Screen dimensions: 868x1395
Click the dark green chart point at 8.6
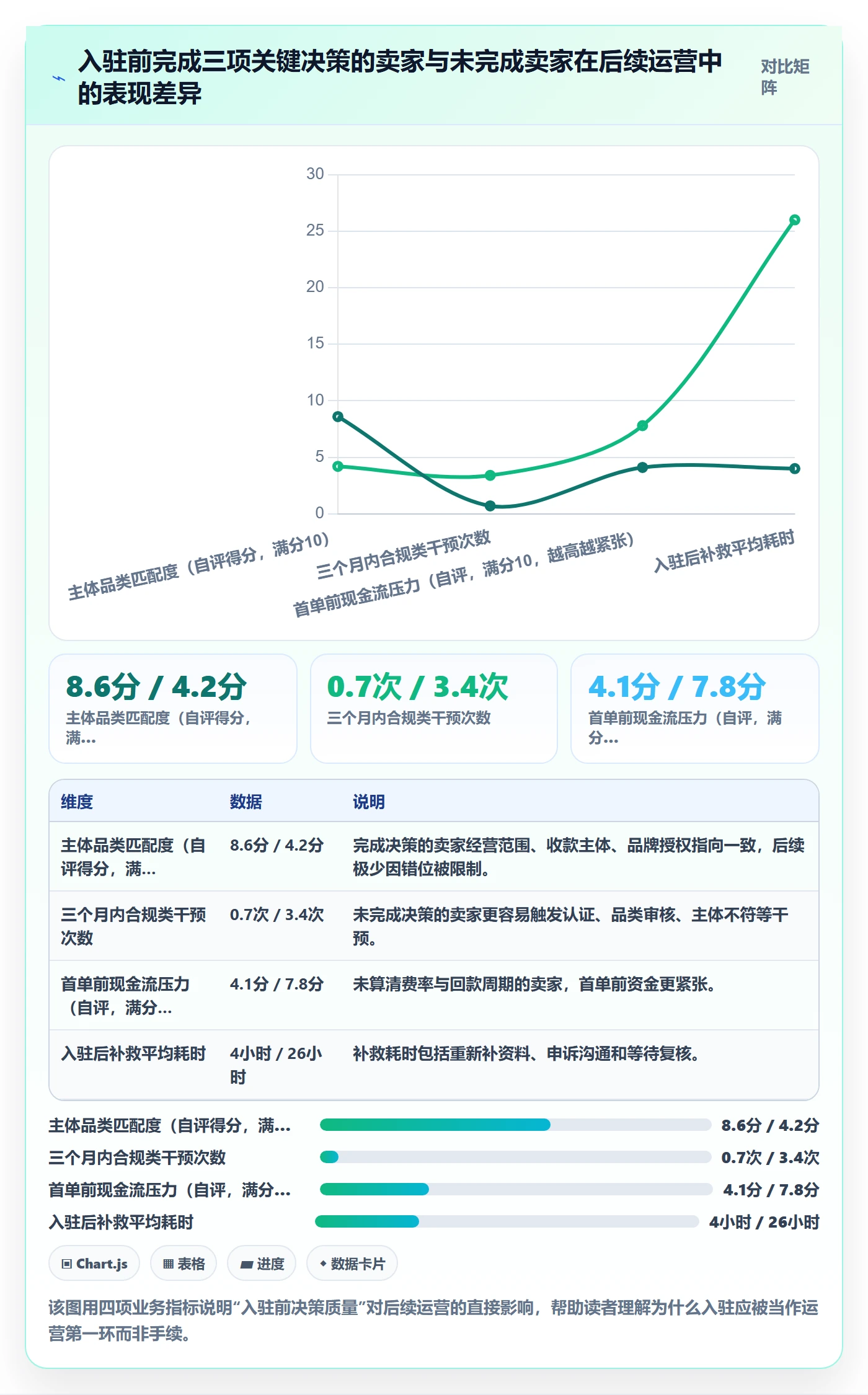coord(338,417)
